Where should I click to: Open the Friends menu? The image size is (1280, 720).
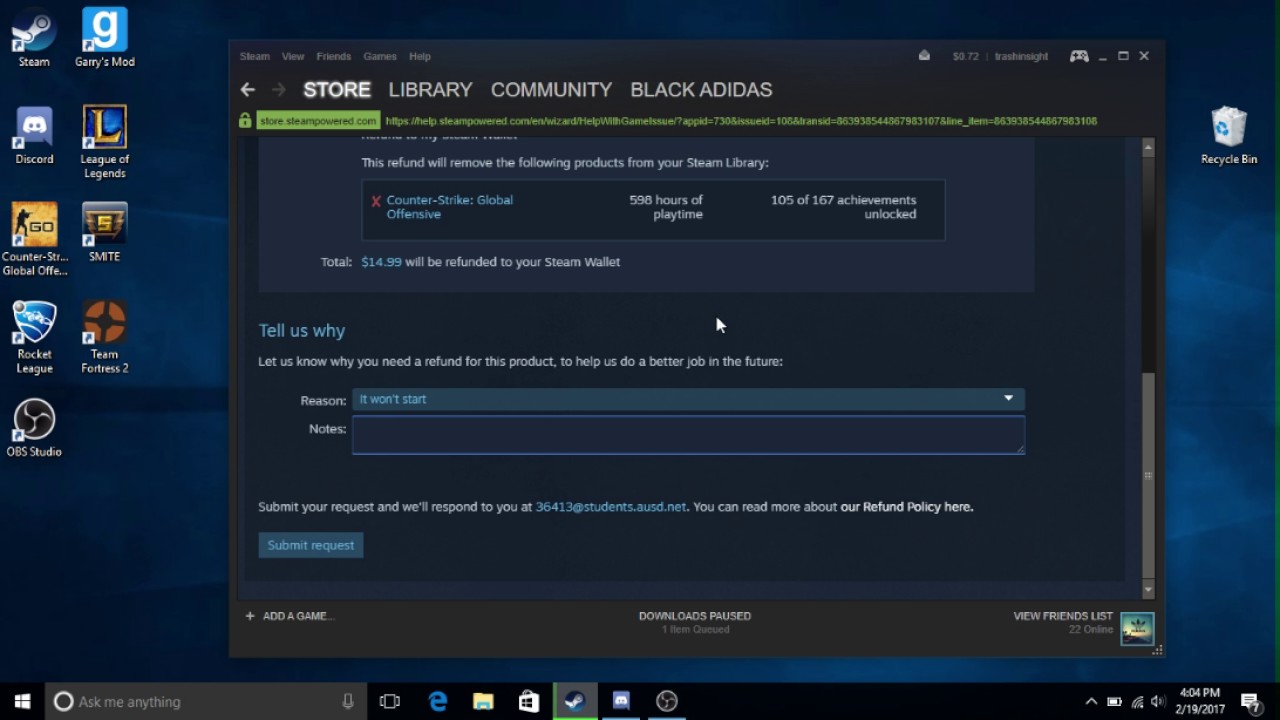(334, 56)
